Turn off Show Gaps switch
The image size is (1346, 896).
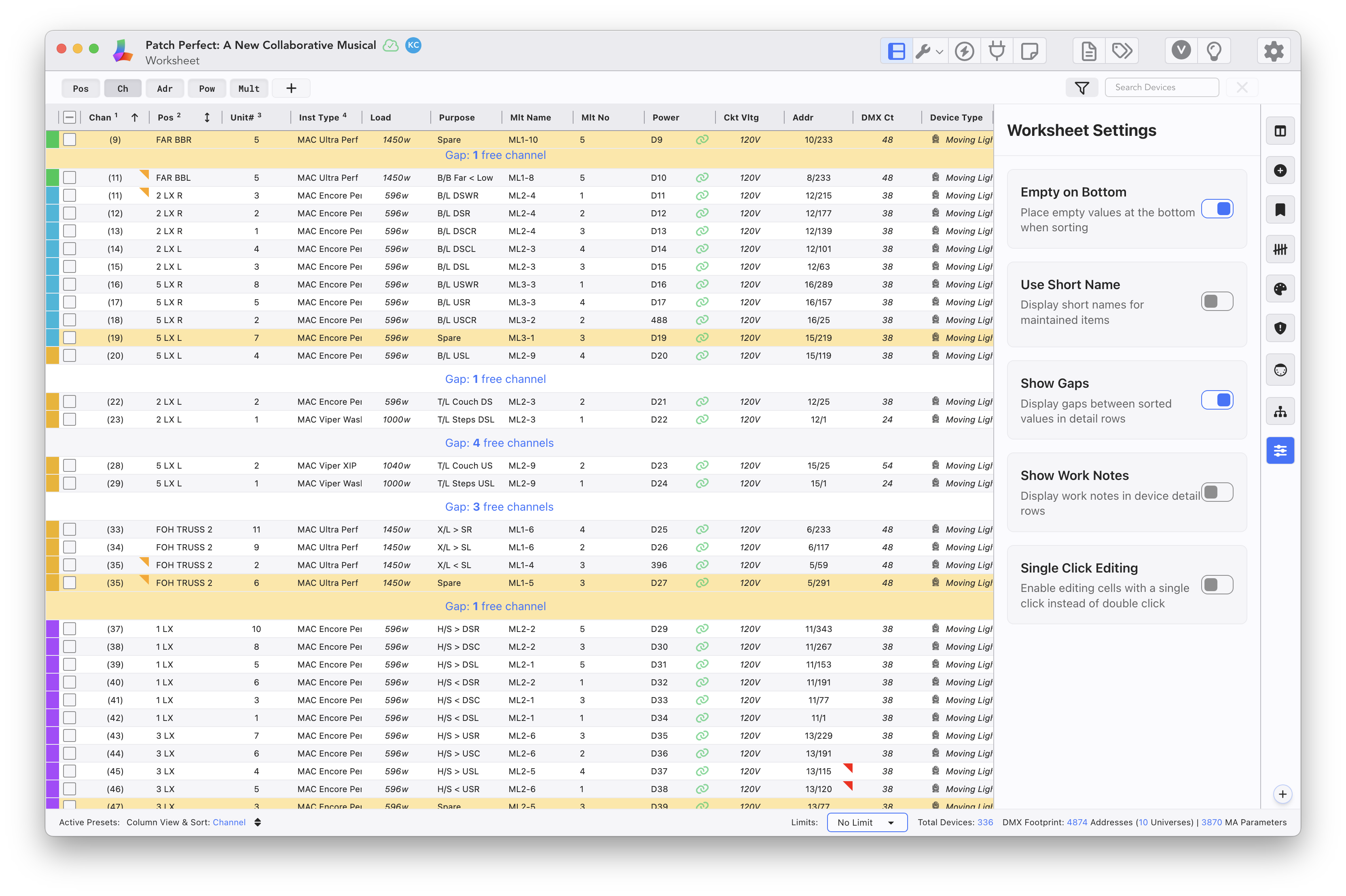1217,400
